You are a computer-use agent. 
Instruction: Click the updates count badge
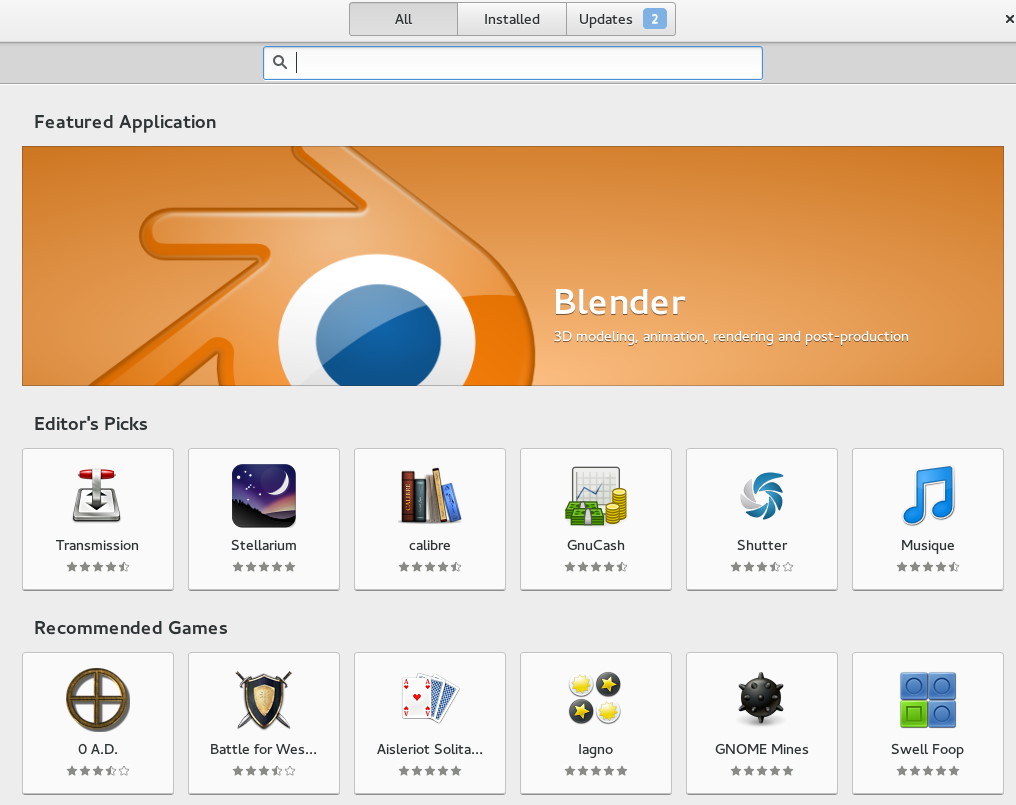[x=654, y=19]
